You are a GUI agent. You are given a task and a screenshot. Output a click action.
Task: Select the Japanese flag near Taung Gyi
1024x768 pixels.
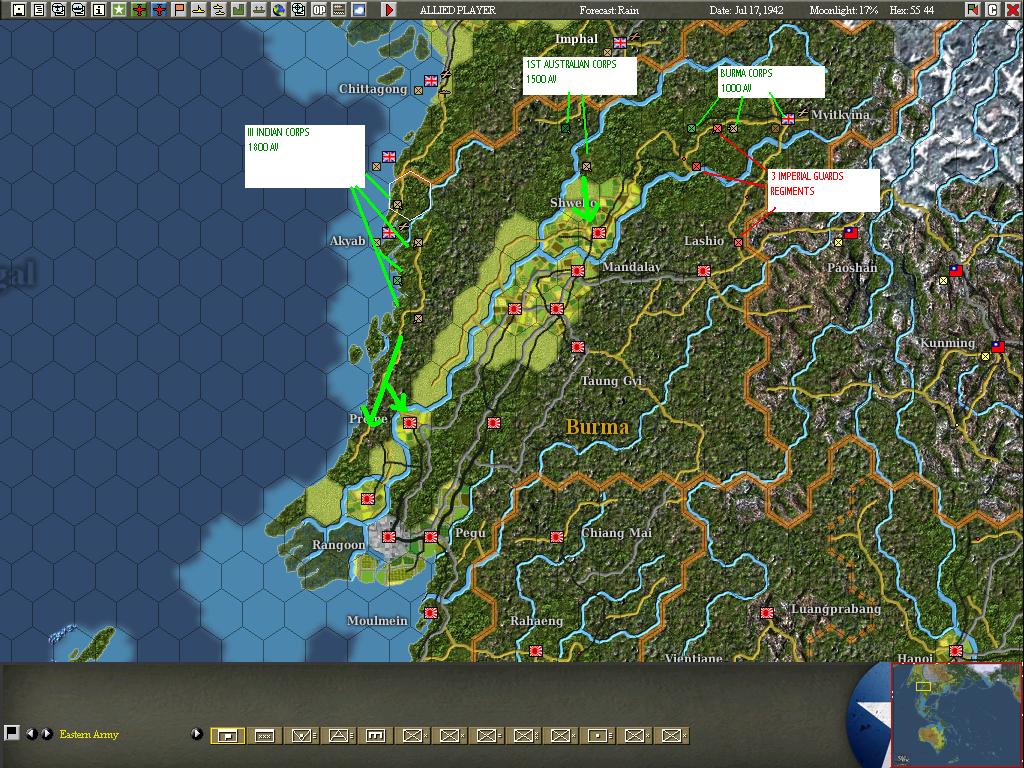[x=578, y=347]
